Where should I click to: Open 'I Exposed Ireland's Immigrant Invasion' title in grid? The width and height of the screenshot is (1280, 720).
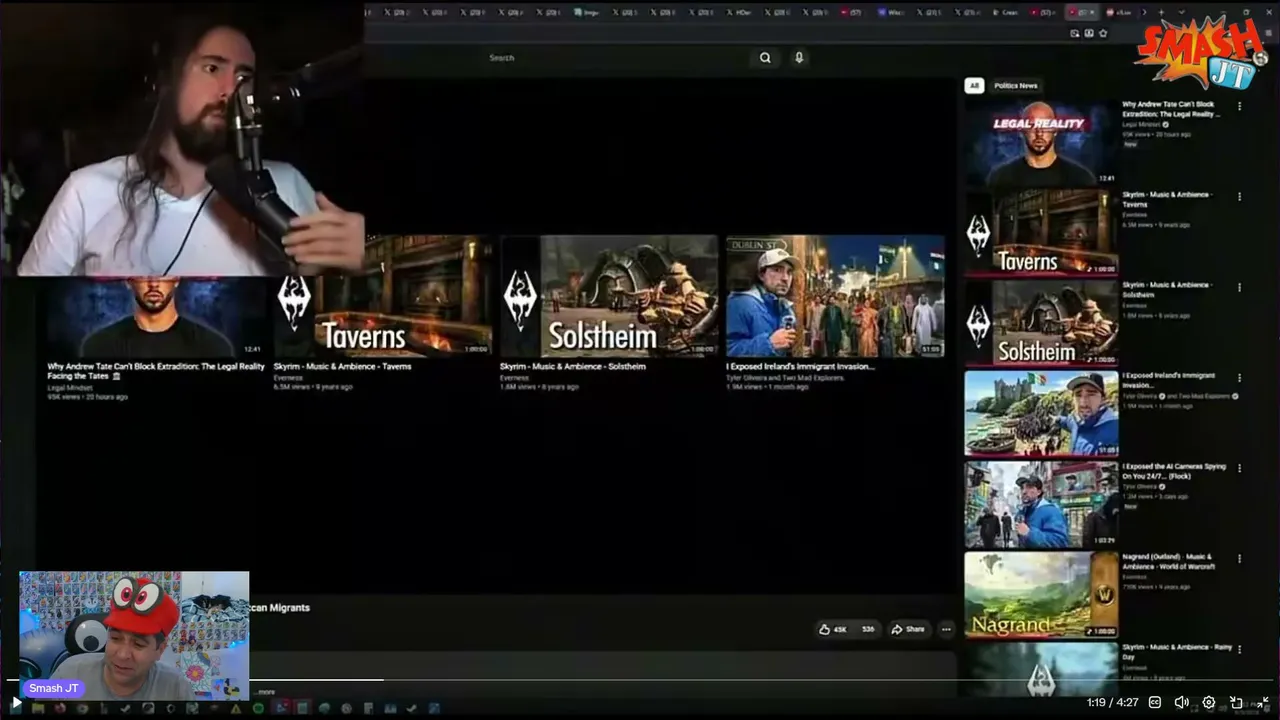coord(801,366)
